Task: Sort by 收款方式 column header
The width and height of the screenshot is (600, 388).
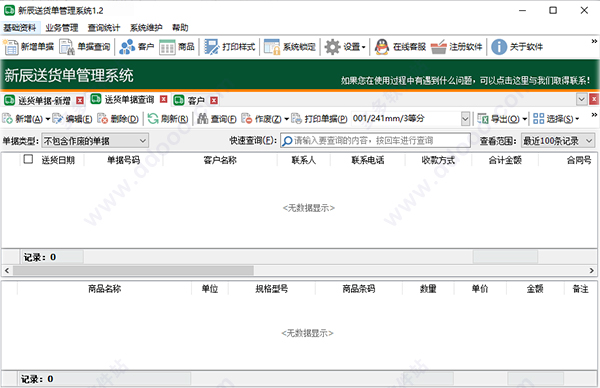Action: (x=438, y=160)
